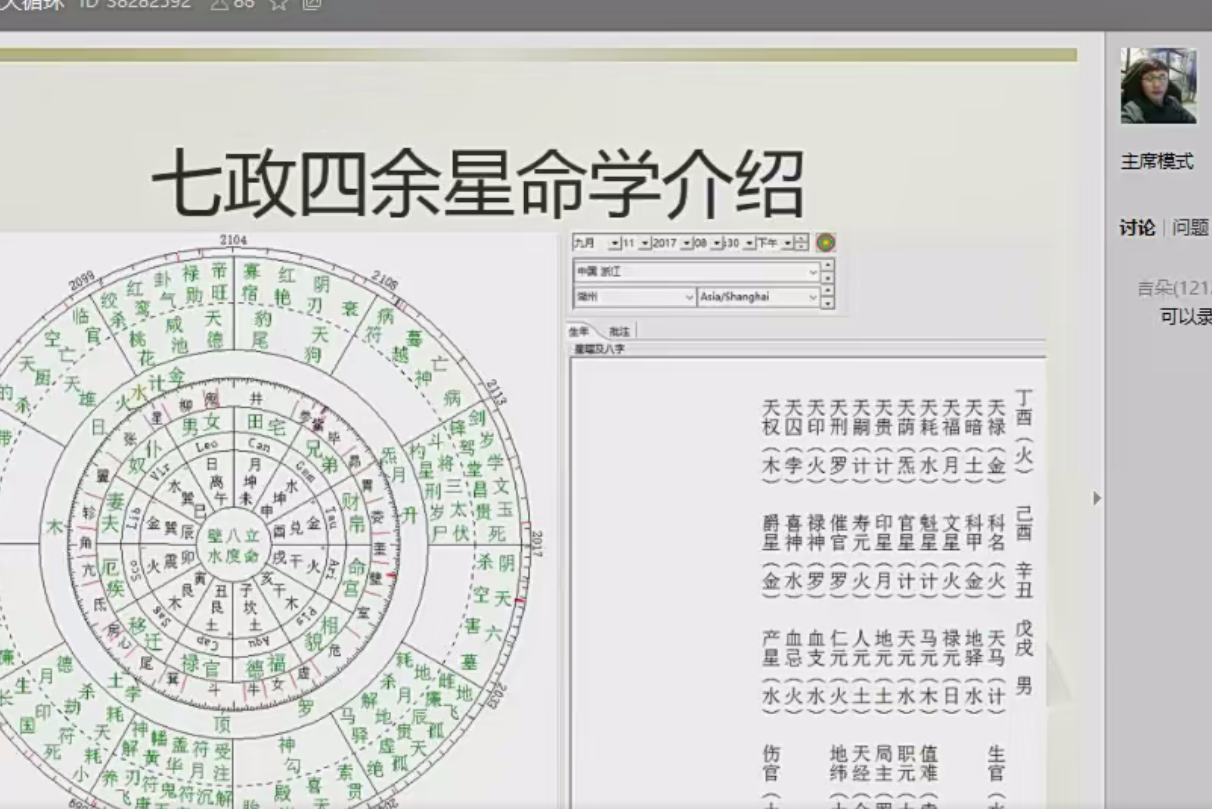Image resolution: width=1212 pixels, height=809 pixels.
Task: Open the Asia/Shanghai timezone dropdown
Action: [x=814, y=297]
